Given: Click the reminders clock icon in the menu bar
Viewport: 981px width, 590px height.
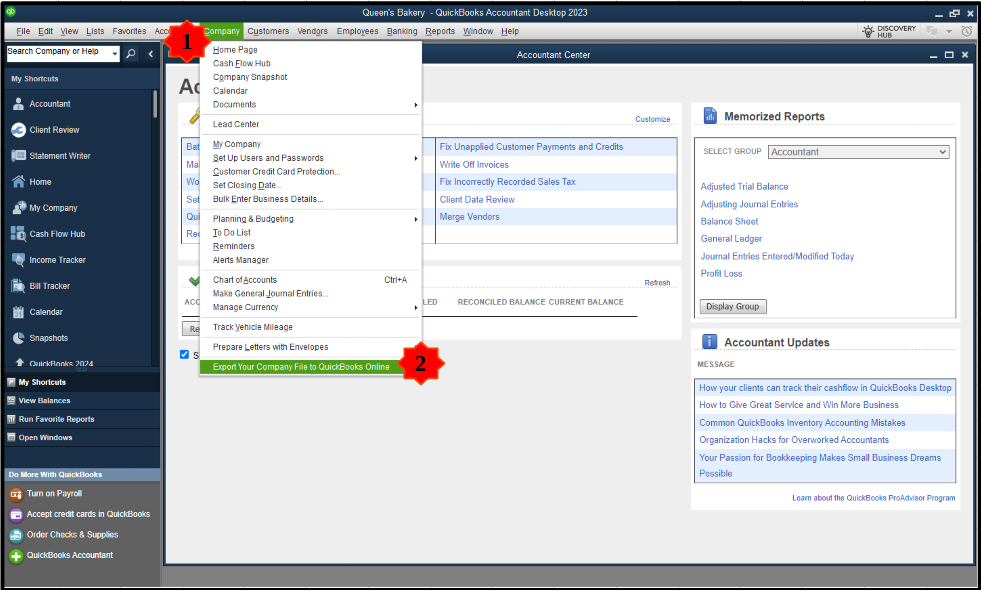Looking at the screenshot, I should [967, 31].
